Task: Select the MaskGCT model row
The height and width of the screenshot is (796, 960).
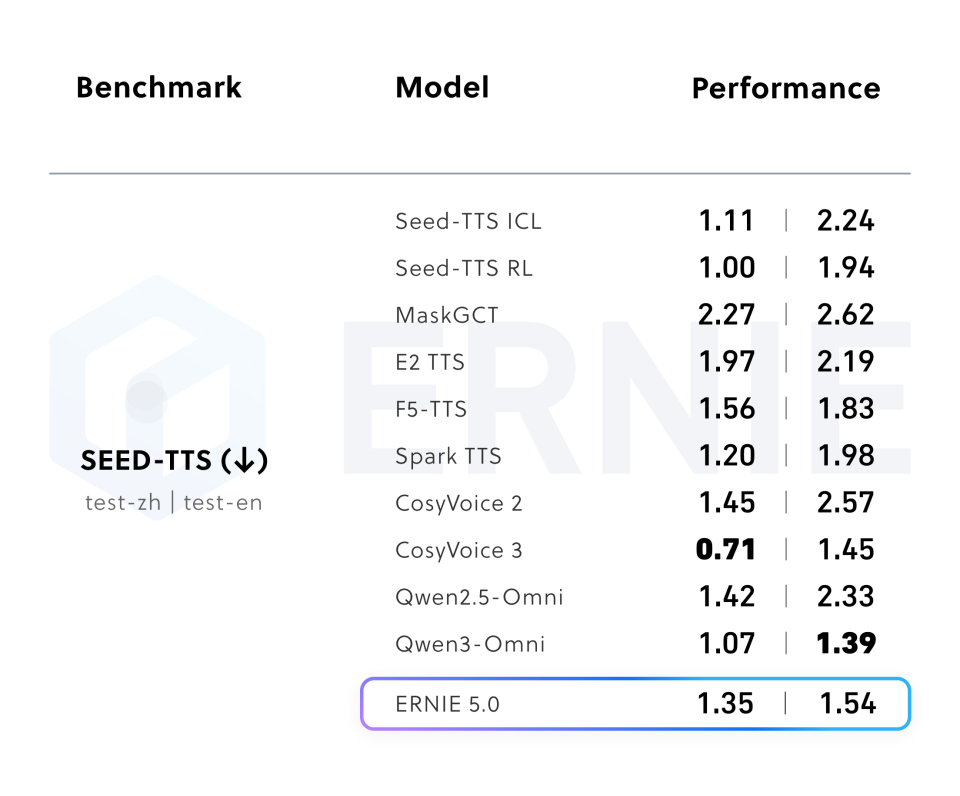Action: [x=446, y=315]
